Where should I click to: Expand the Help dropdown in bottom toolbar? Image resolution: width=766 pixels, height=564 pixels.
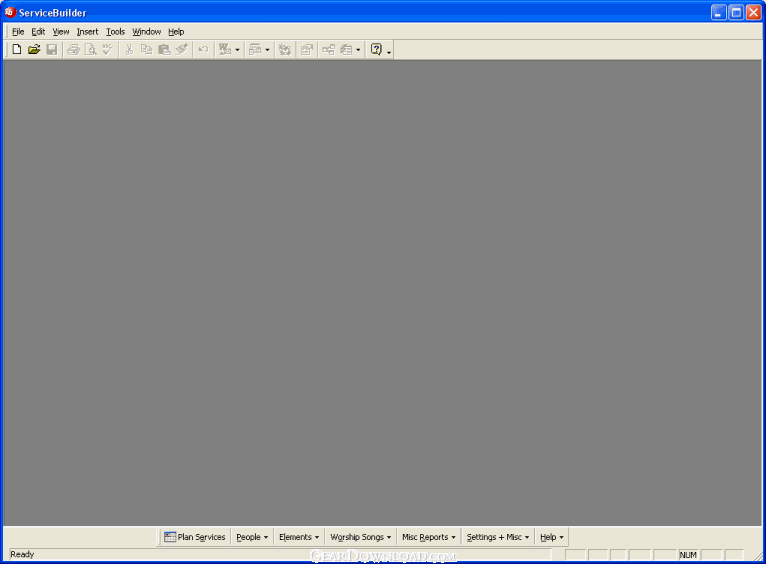(x=552, y=537)
